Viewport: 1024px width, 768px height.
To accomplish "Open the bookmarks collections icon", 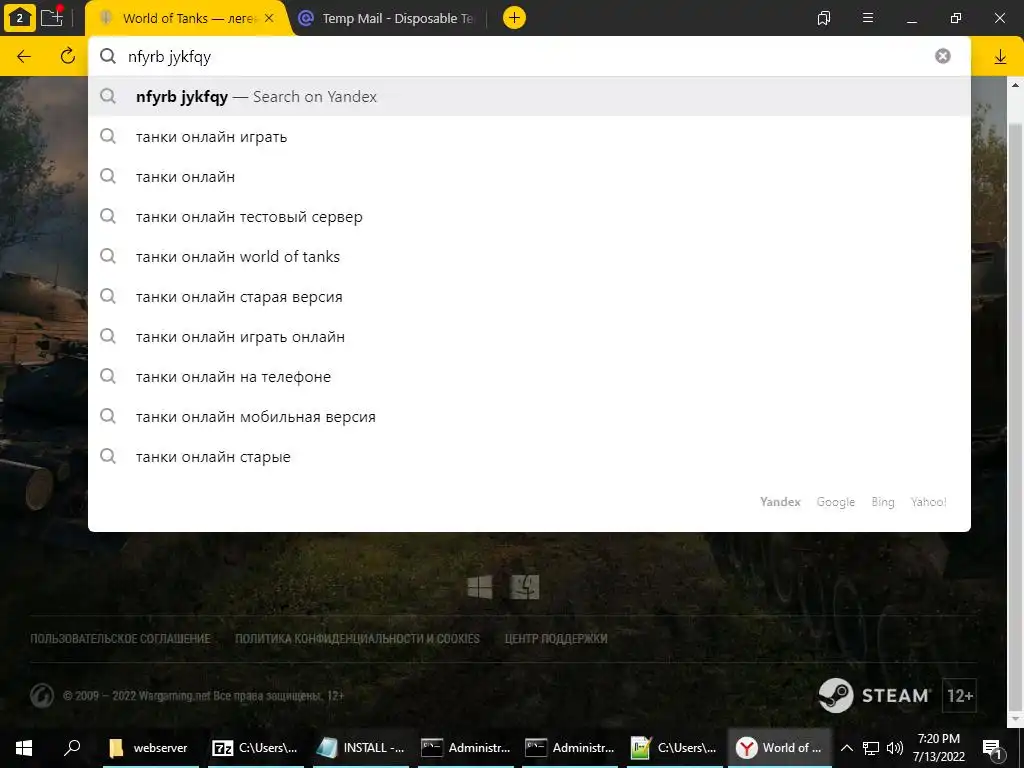I will tap(824, 18).
